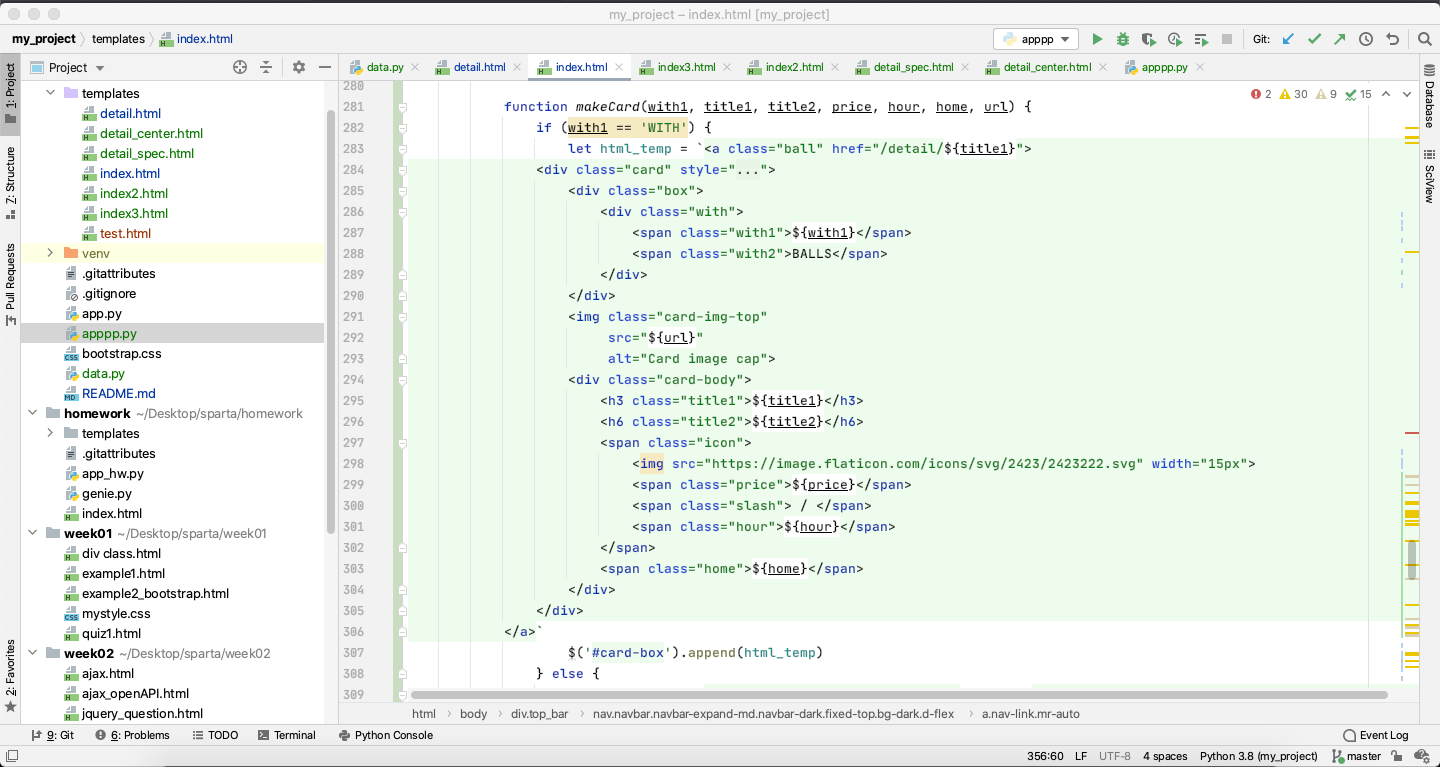Push commits with green Git arrow
The height and width of the screenshot is (767, 1440).
pos(1340,39)
